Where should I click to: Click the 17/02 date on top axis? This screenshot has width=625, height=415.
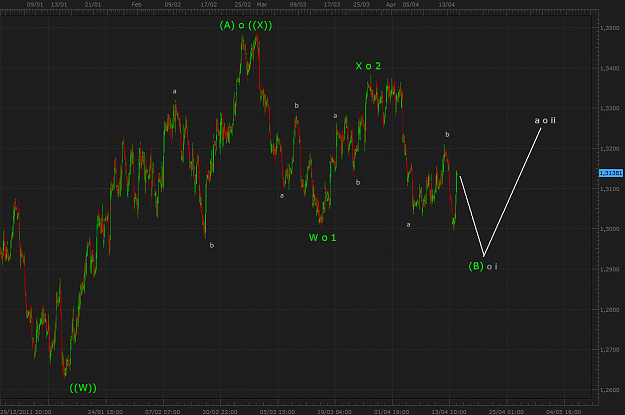tap(208, 4)
